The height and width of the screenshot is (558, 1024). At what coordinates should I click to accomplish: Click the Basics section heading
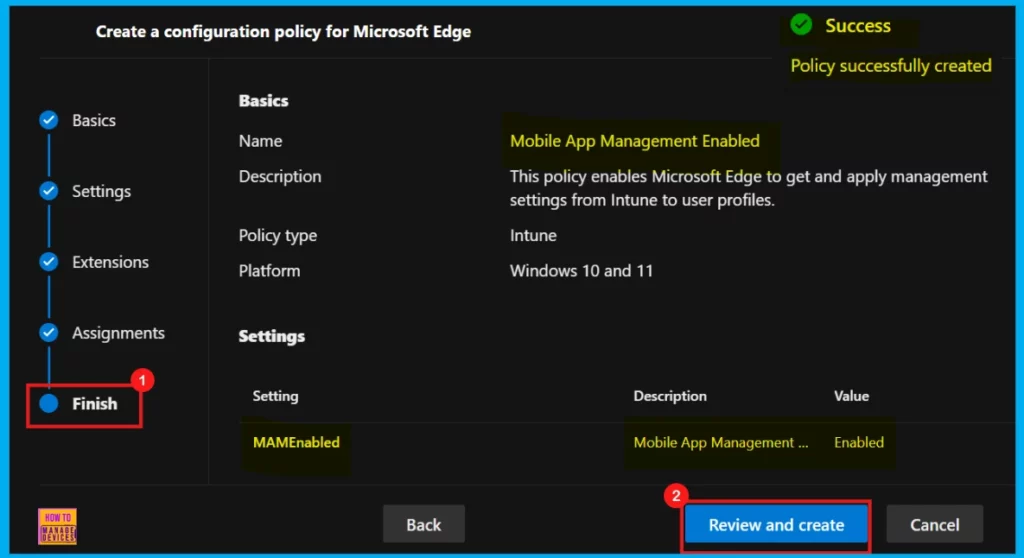(x=263, y=101)
